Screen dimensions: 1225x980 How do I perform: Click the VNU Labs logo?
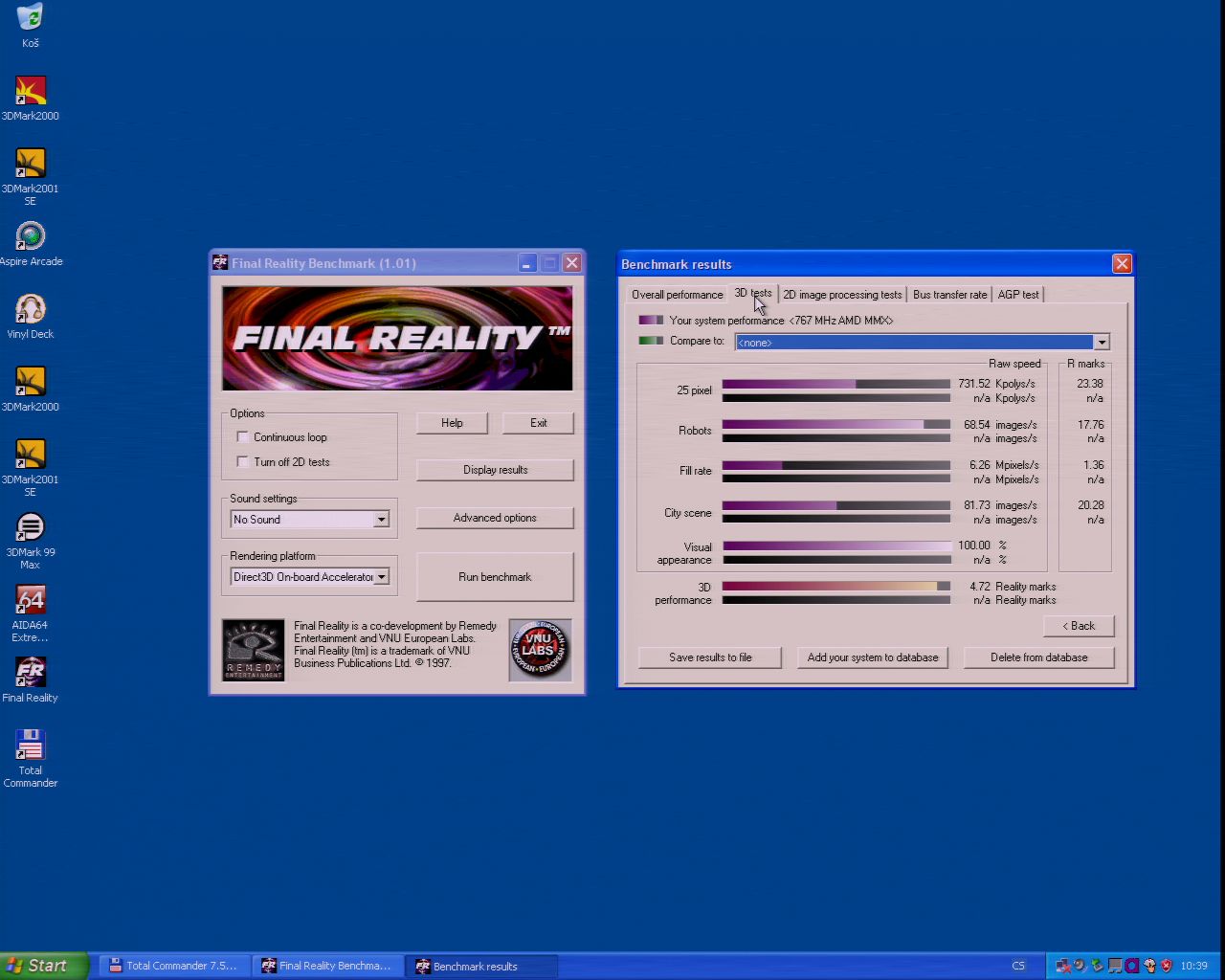(540, 650)
